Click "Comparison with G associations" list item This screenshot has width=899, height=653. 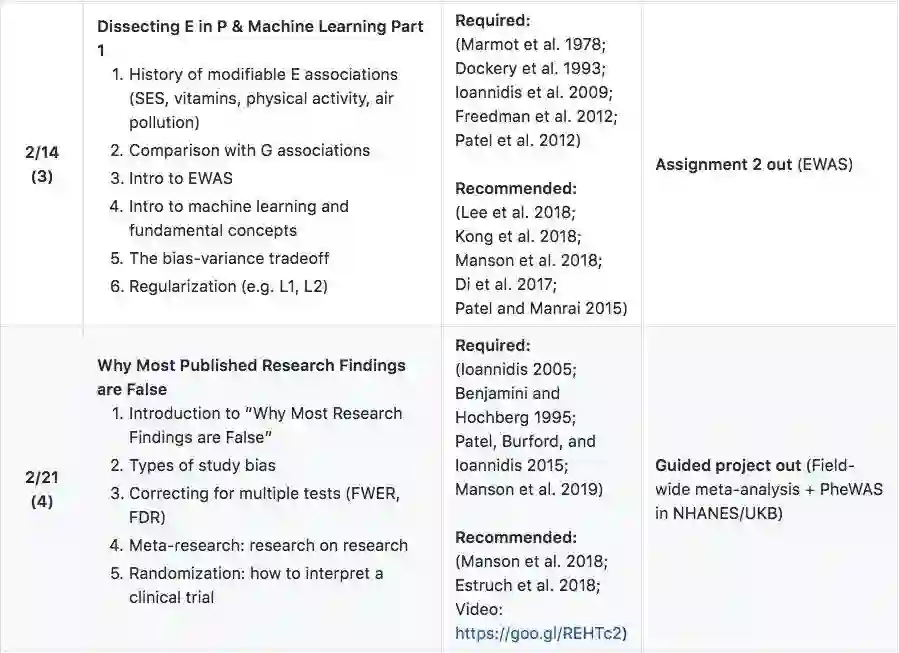coord(249,151)
